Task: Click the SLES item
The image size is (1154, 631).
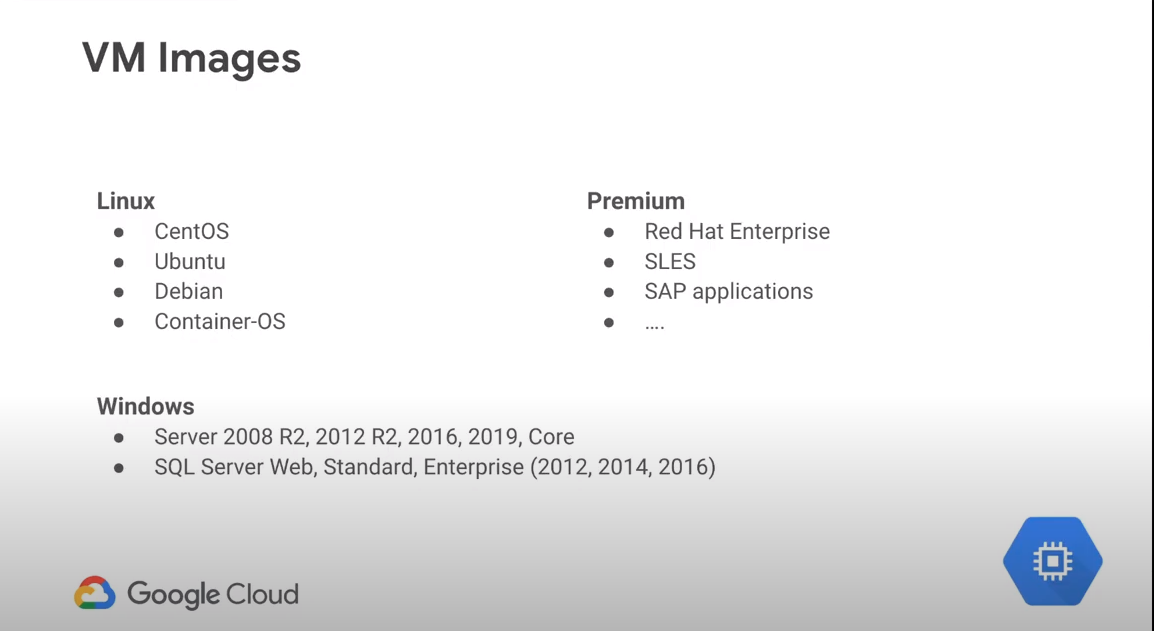Action: coord(669,261)
